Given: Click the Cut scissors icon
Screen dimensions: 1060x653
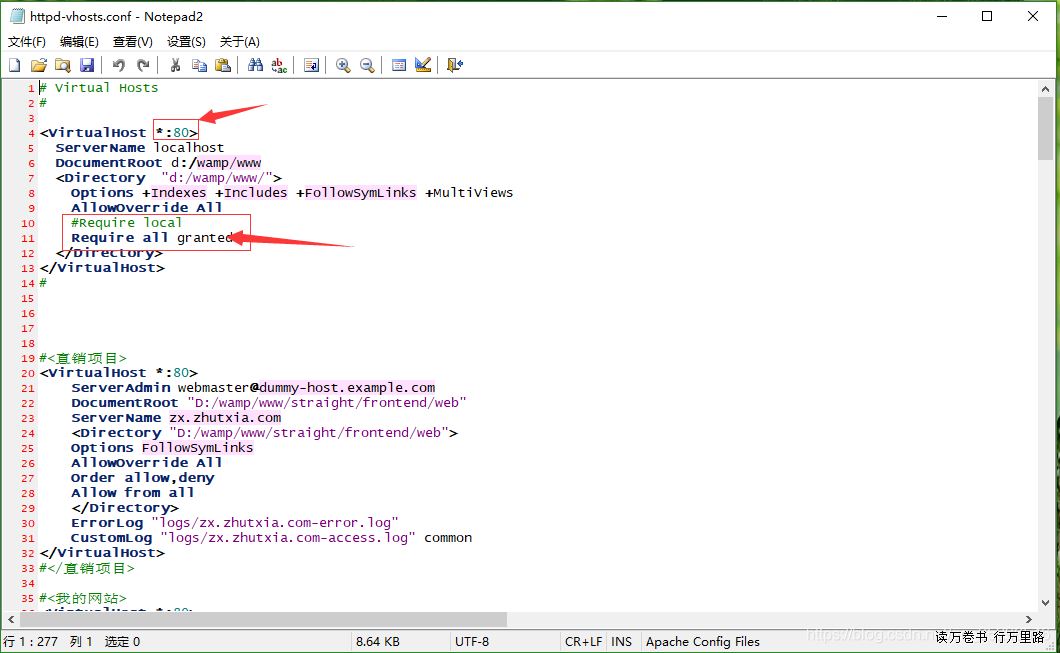Looking at the screenshot, I should [x=175, y=65].
